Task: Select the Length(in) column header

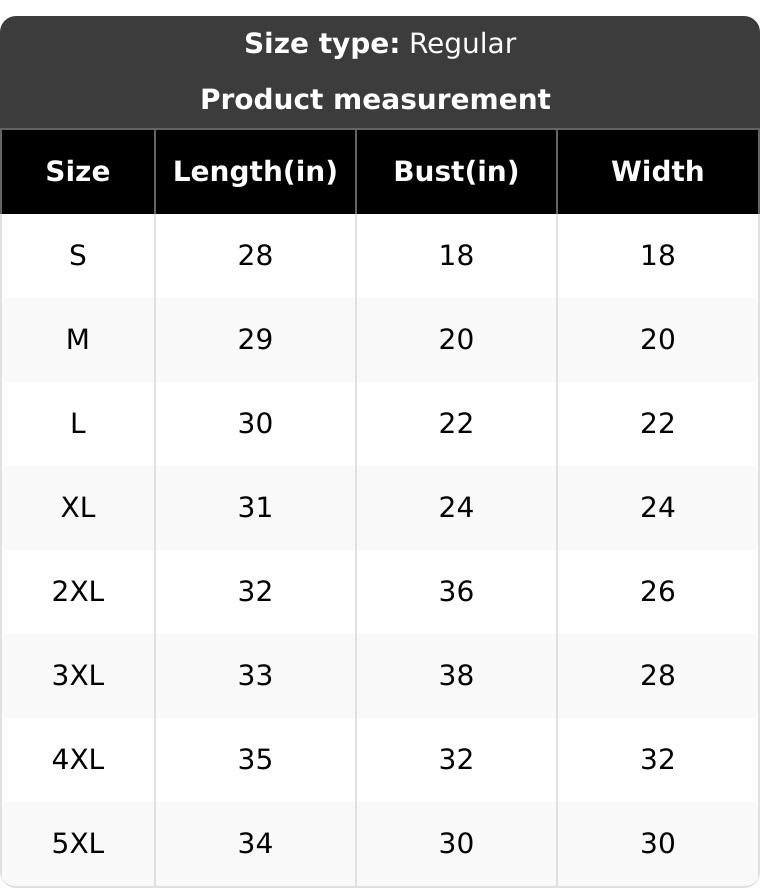Action: (255, 171)
